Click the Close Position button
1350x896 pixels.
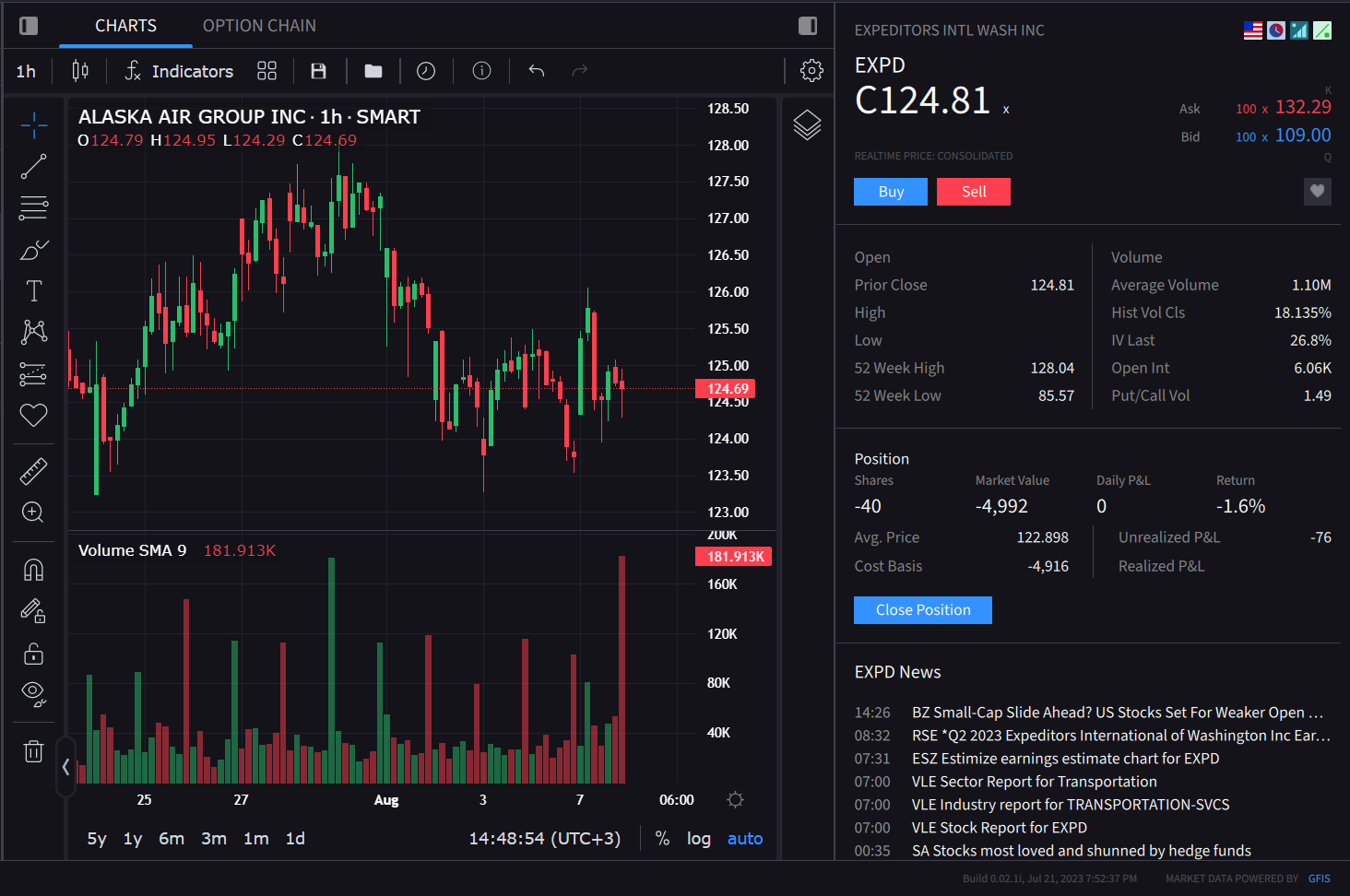click(x=922, y=610)
